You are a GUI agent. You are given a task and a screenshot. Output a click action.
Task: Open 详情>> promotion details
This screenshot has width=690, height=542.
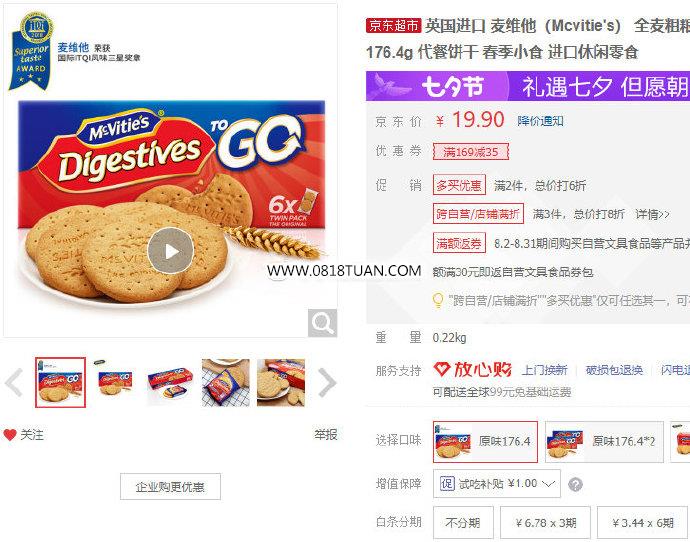[x=652, y=214]
